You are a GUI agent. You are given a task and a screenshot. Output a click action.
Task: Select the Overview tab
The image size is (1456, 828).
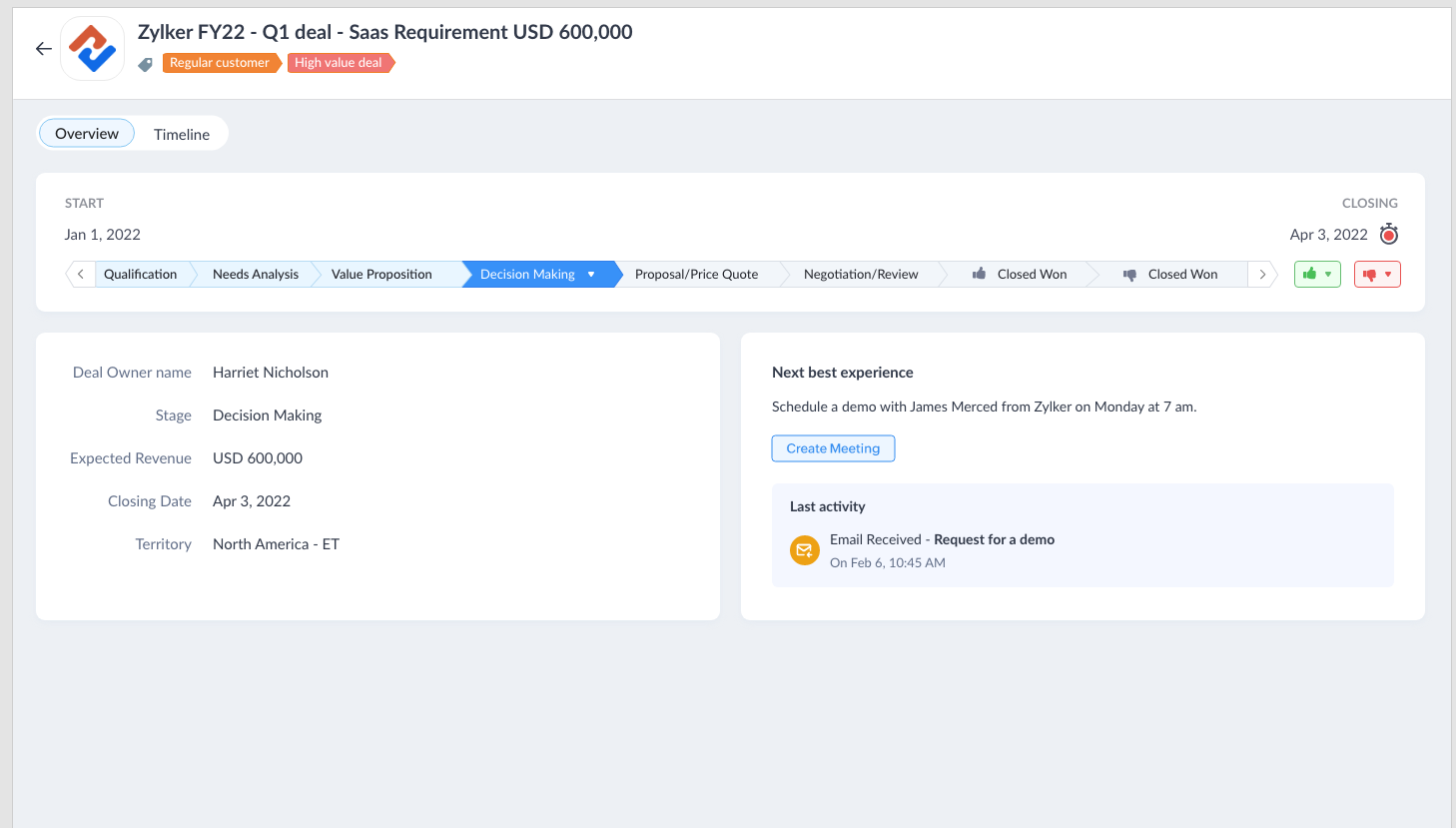pos(87,134)
